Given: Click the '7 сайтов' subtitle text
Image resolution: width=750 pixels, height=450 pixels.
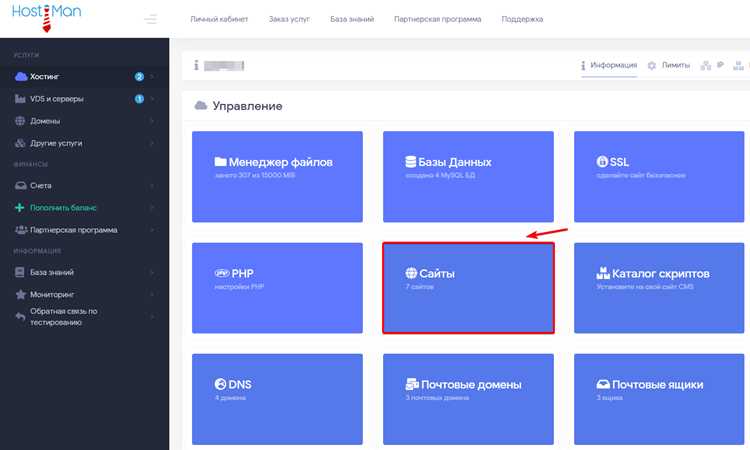Looking at the screenshot, I should point(419,287).
